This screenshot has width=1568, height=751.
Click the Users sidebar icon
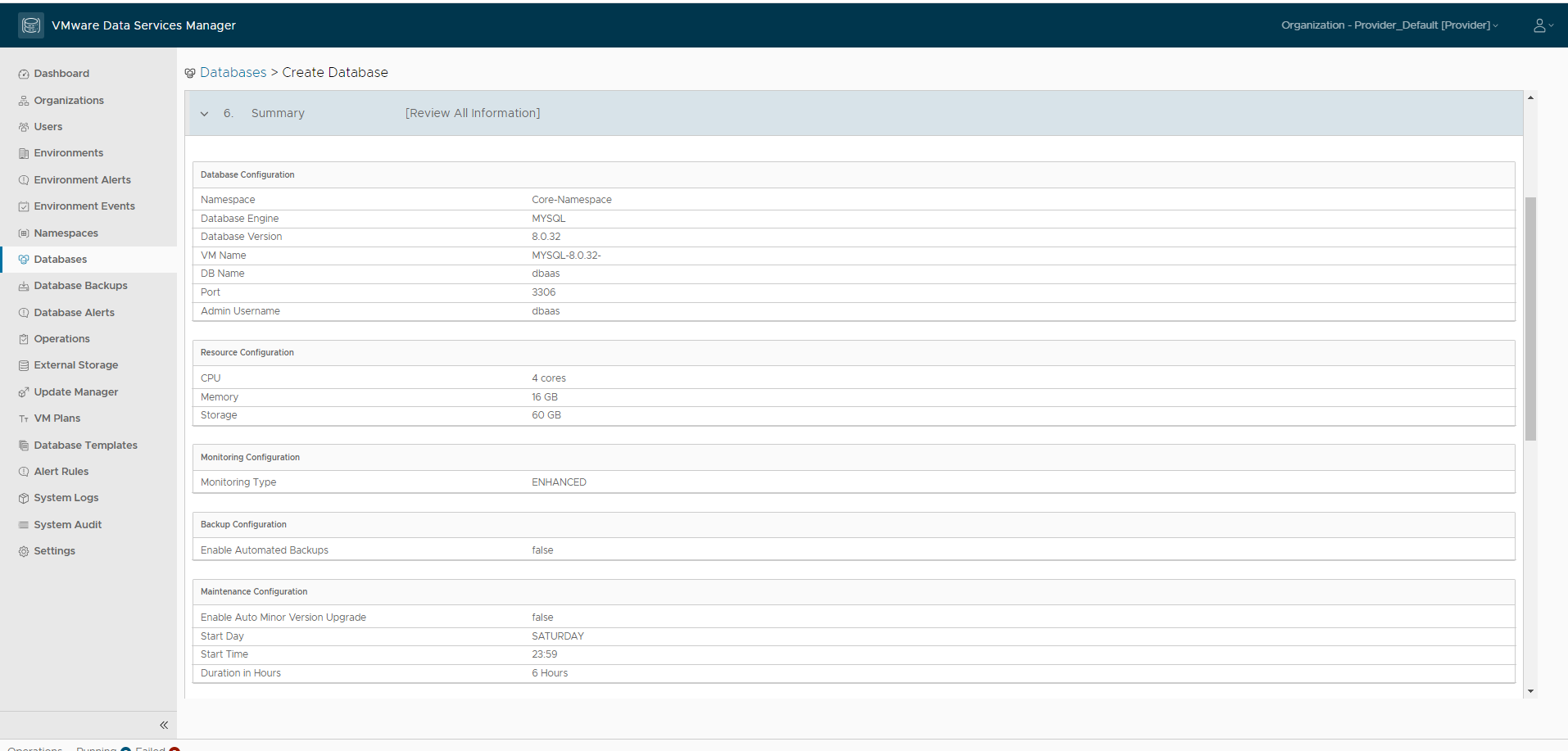[x=24, y=127]
